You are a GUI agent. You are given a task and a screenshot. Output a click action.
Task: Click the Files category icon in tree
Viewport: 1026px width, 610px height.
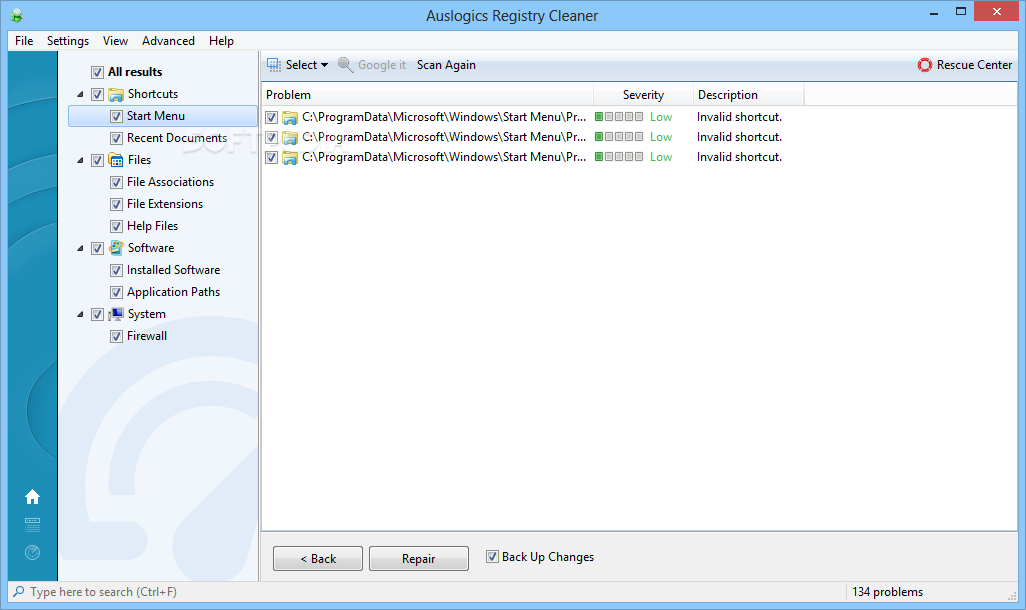click(x=116, y=160)
